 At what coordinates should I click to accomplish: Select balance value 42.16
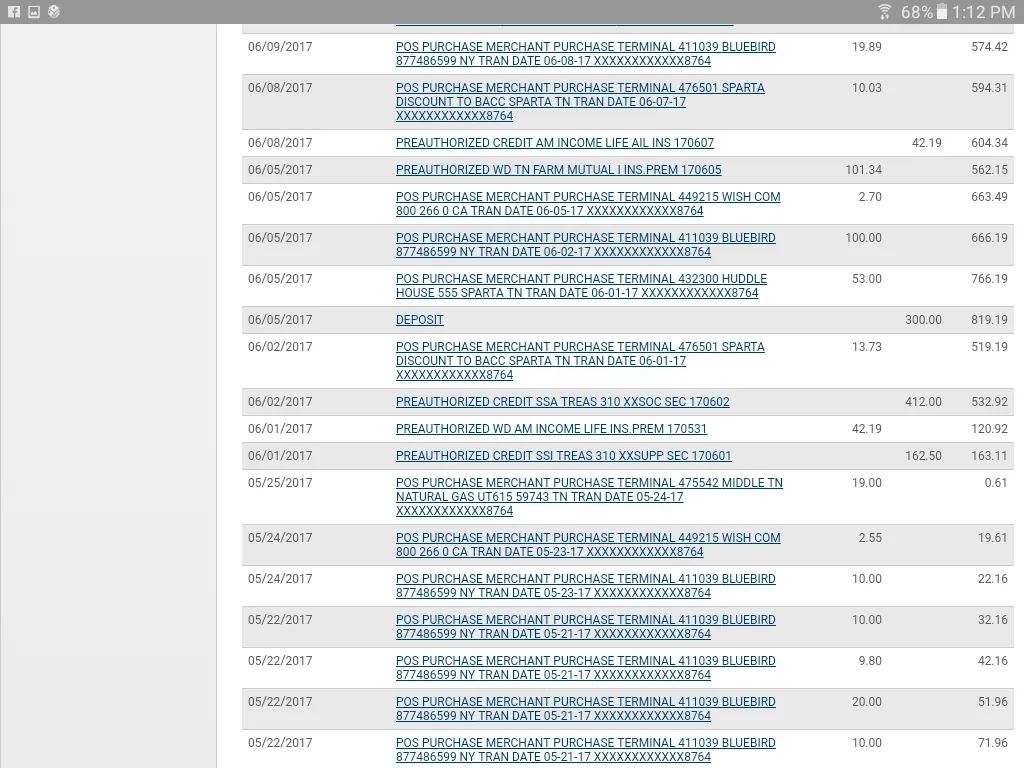coord(993,661)
